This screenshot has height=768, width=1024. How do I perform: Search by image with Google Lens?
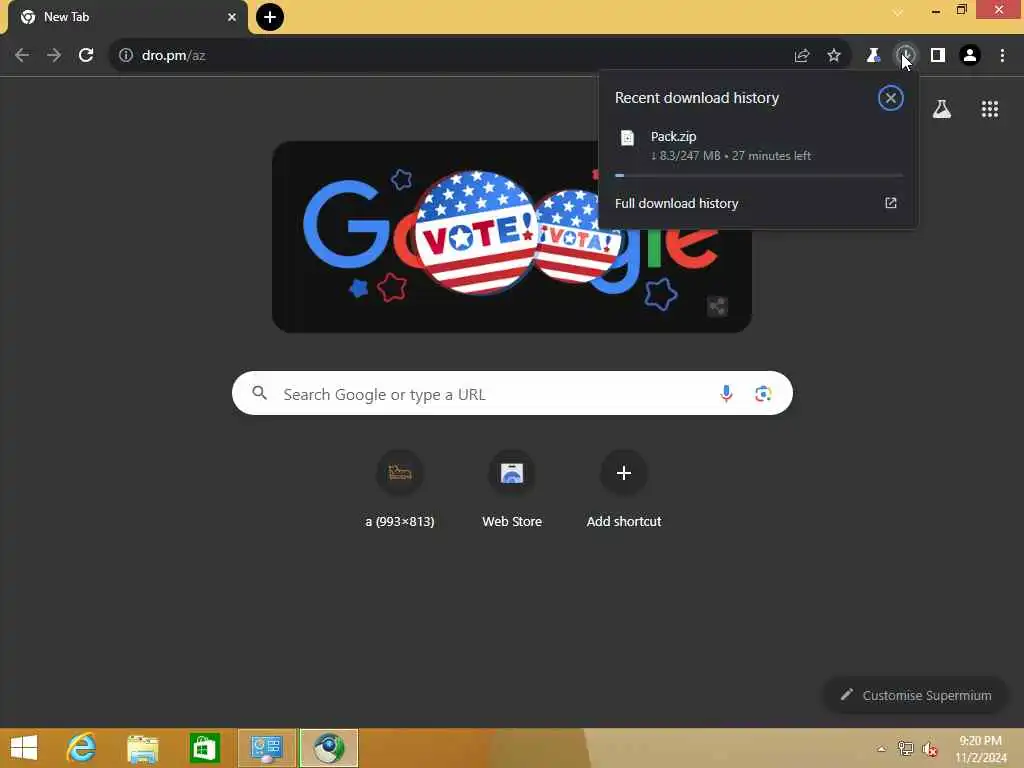pos(763,394)
